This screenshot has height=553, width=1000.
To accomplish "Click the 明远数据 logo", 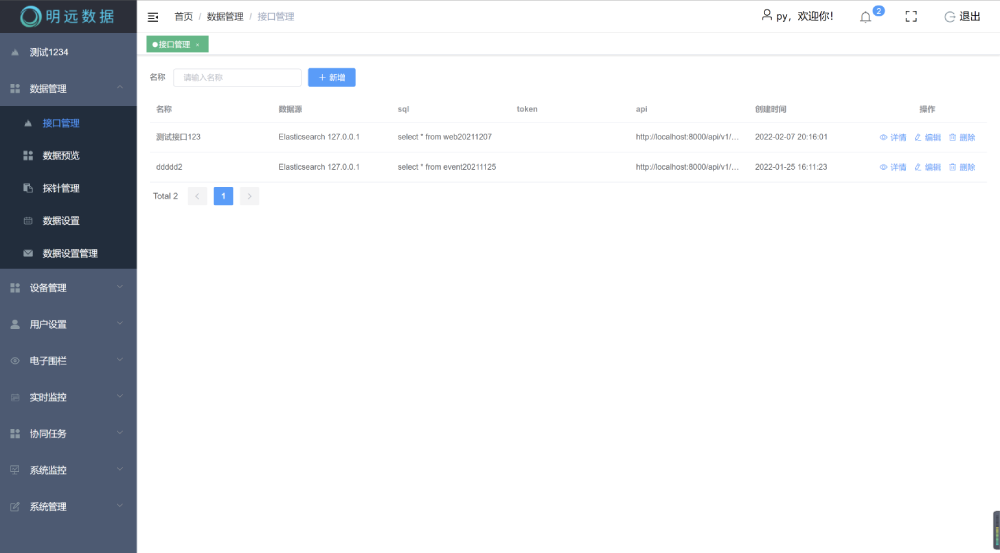I will (x=68, y=17).
